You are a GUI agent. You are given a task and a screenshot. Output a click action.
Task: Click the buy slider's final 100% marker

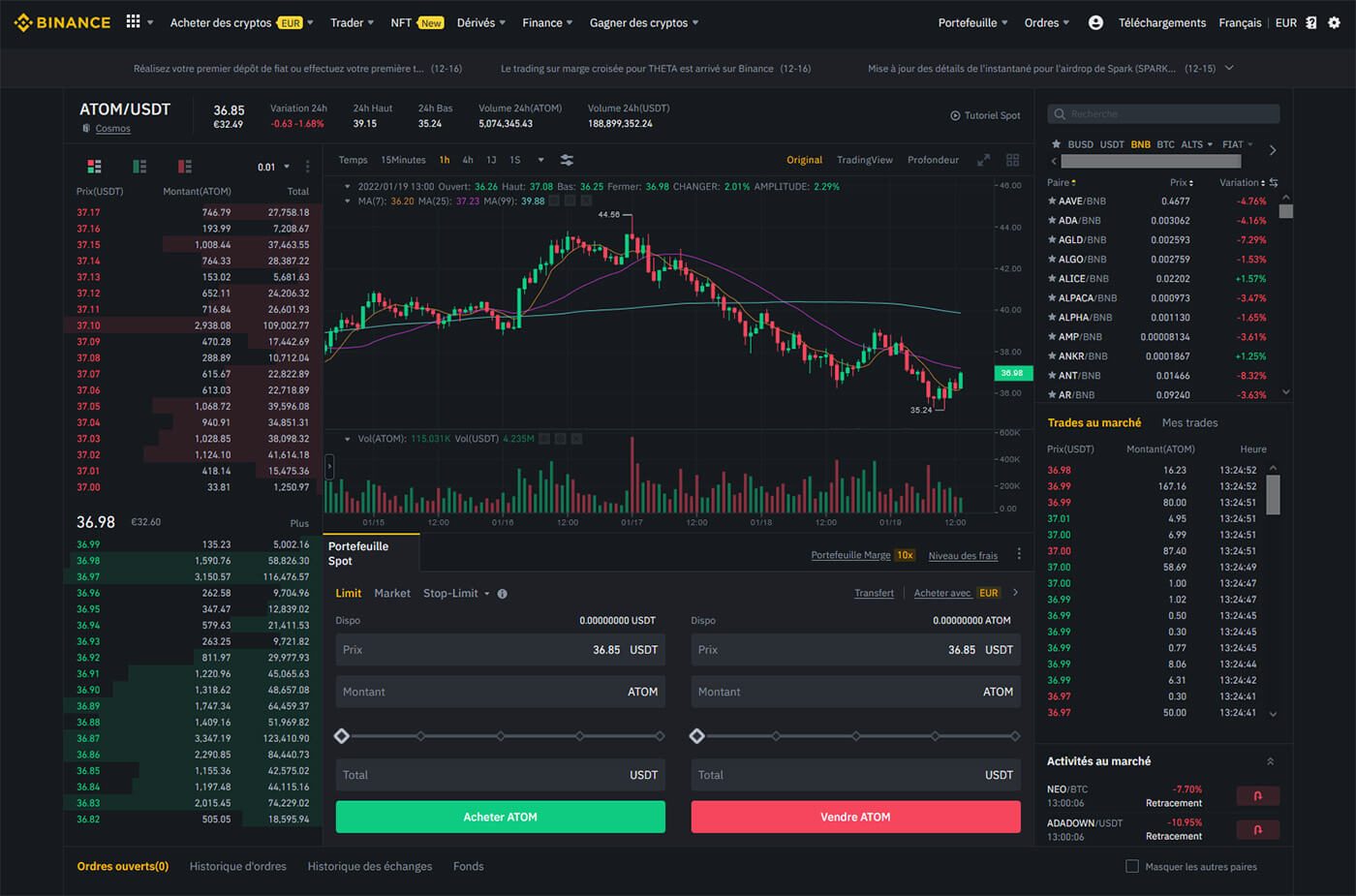pyautogui.click(x=661, y=736)
